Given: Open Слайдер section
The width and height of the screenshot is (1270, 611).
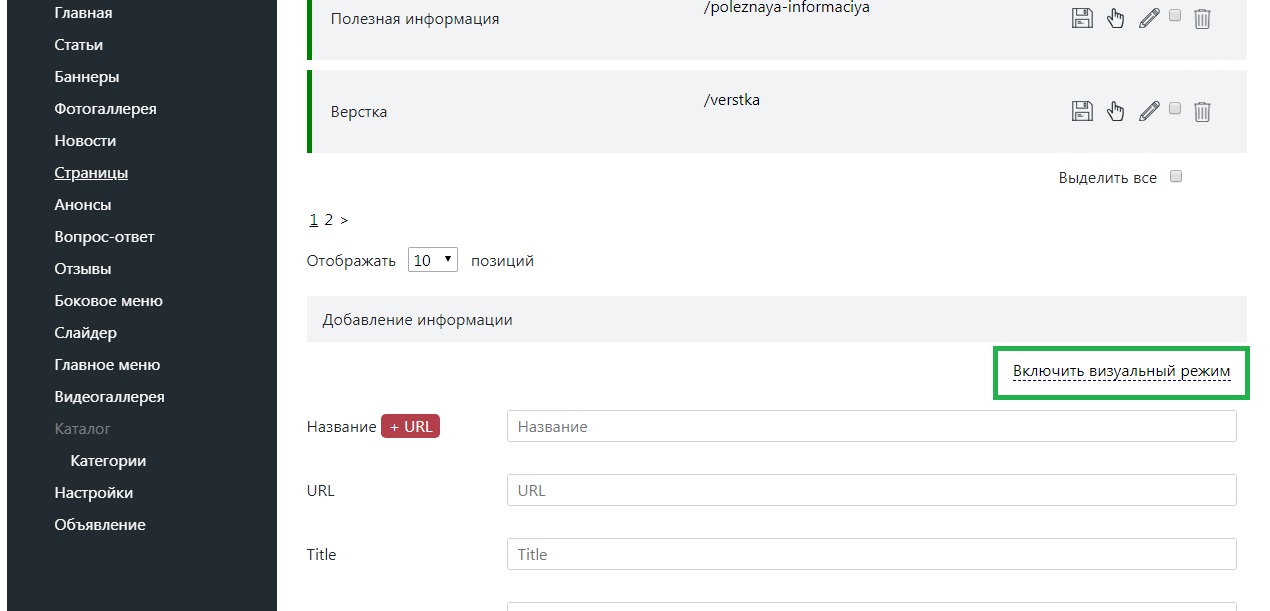Looking at the screenshot, I should [x=85, y=333].
